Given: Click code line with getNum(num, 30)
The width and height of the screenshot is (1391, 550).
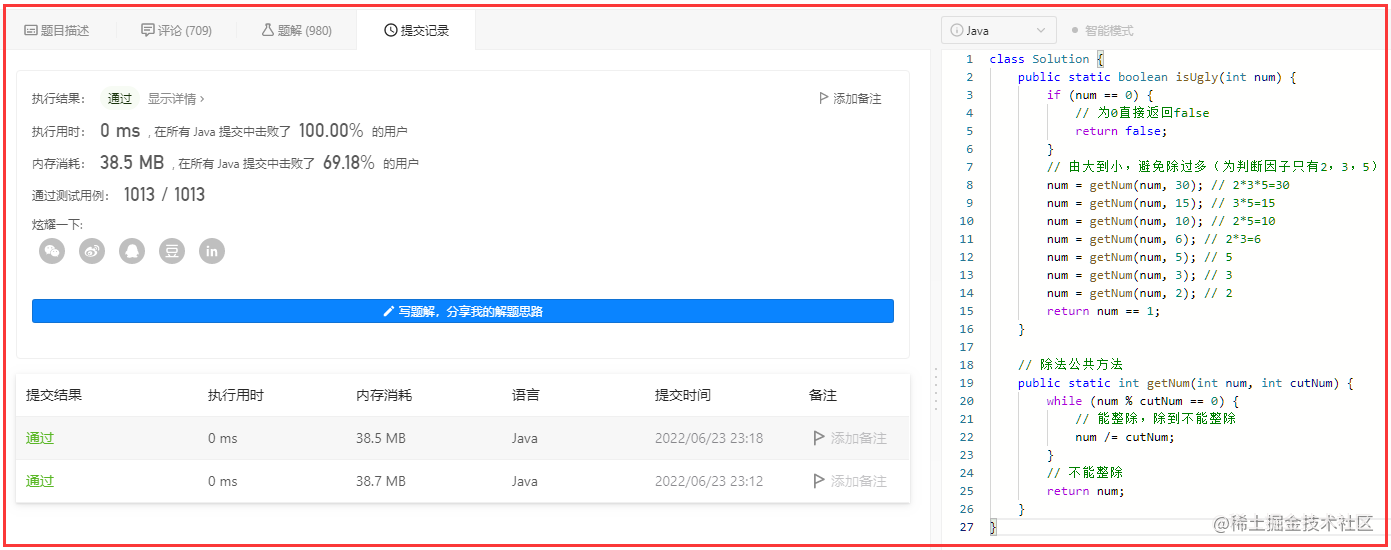Looking at the screenshot, I should tap(1168, 185).
